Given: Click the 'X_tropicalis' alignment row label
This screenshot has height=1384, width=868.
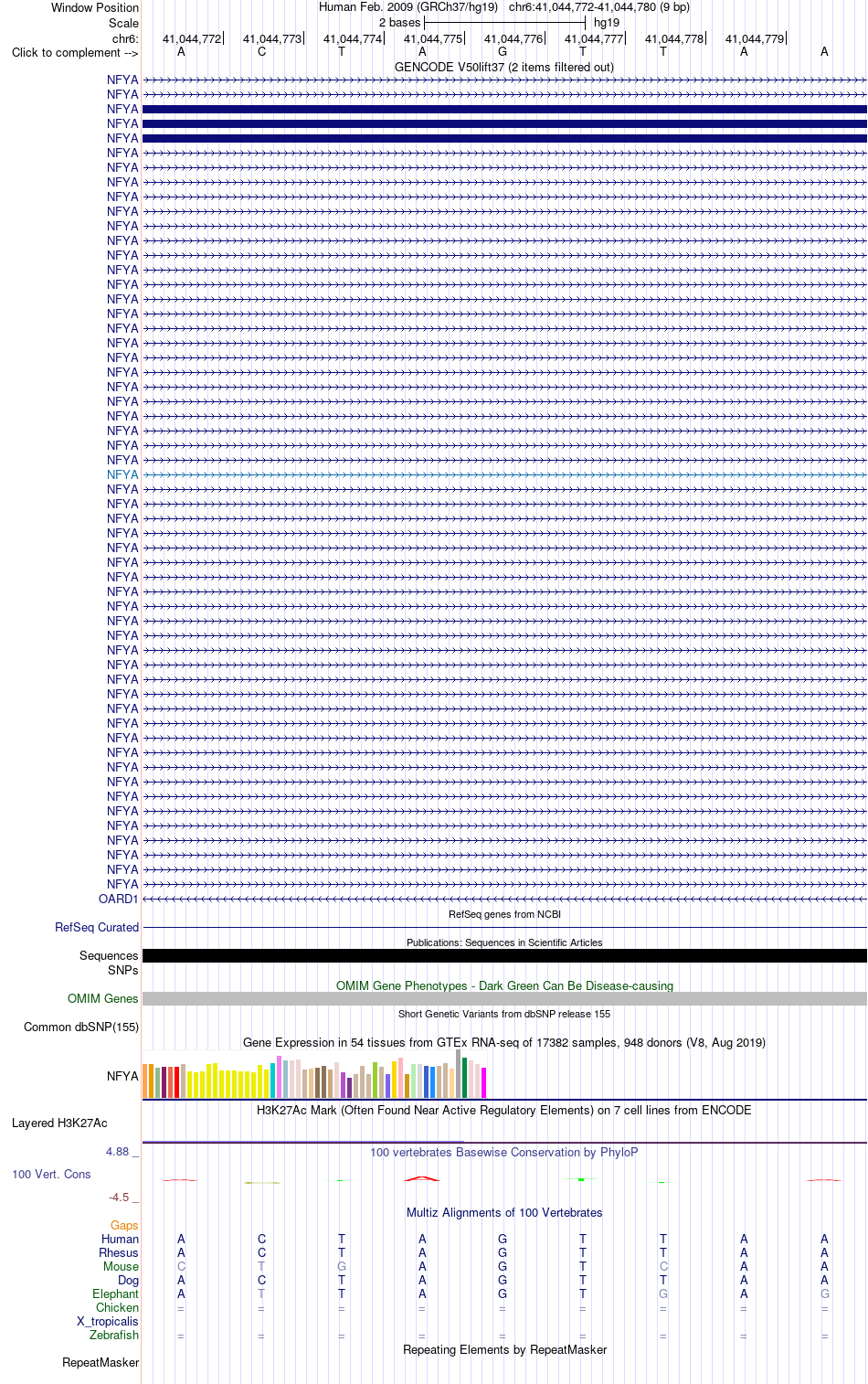Looking at the screenshot, I should point(108,1321).
